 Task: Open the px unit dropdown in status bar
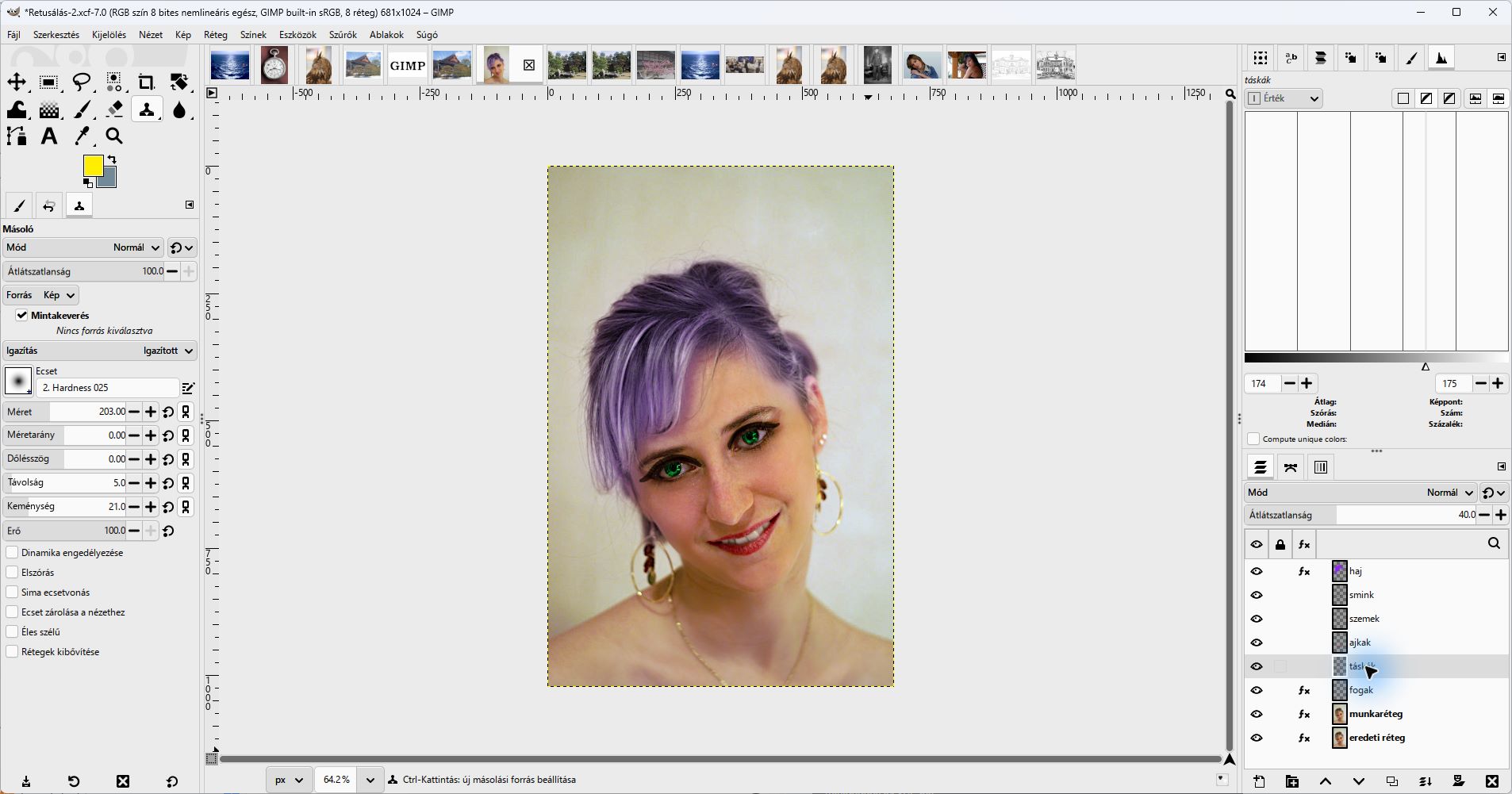coord(288,780)
